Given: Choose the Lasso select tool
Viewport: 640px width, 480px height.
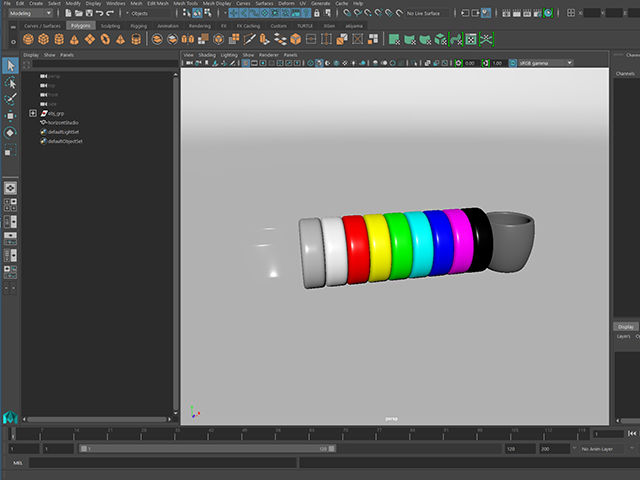Looking at the screenshot, I should (10, 83).
